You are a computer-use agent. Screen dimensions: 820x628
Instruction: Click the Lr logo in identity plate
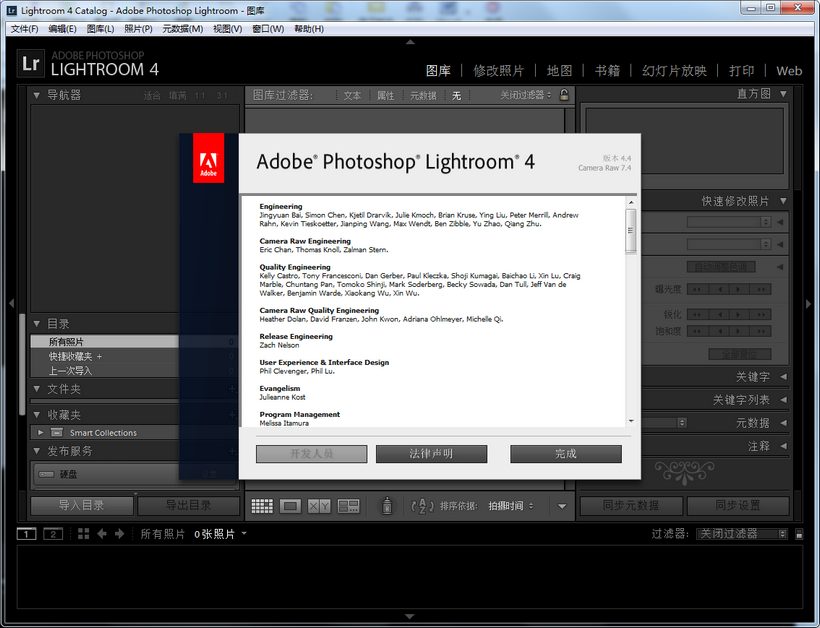[30, 63]
